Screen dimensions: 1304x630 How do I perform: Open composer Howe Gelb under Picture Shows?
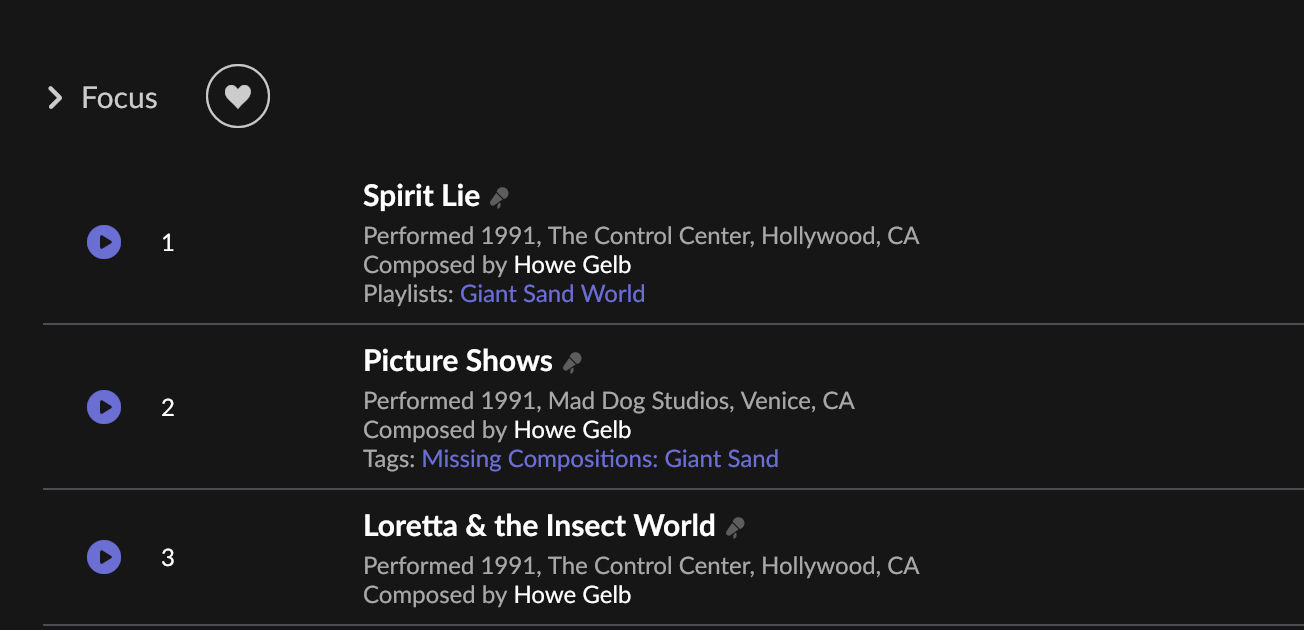pos(572,430)
